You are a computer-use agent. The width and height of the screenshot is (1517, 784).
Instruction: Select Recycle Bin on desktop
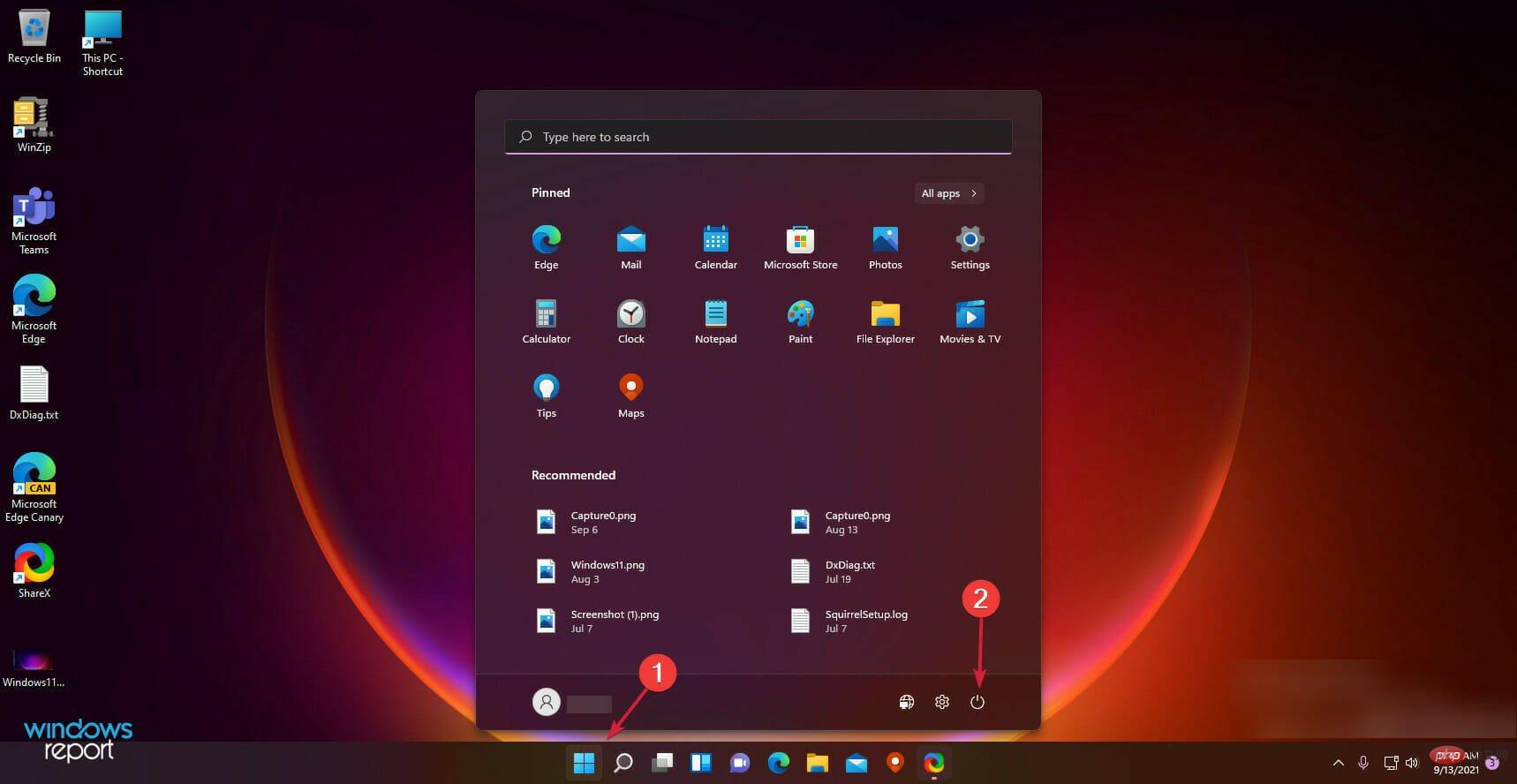click(x=34, y=37)
